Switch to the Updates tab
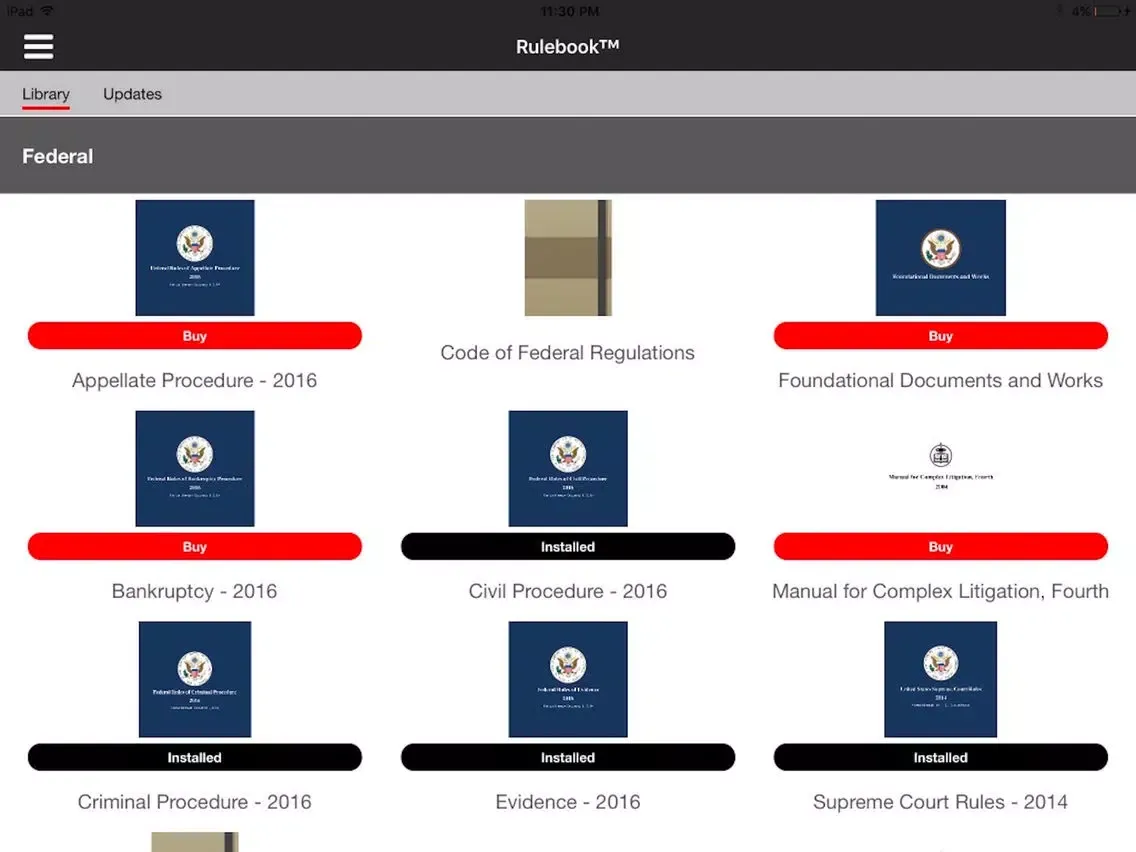 tap(133, 94)
